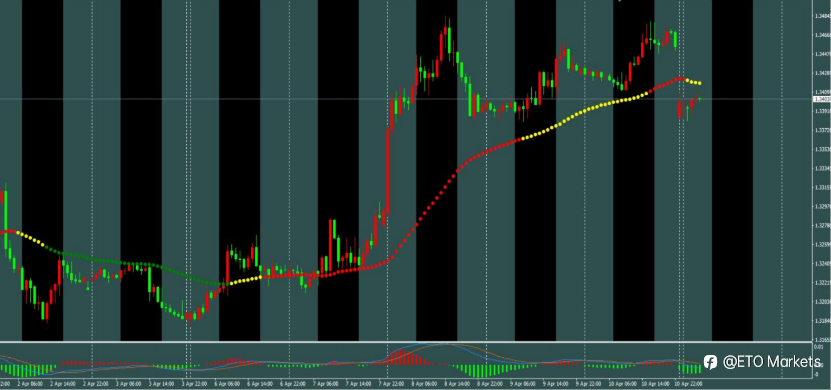This screenshot has height=390, width=831.
Task: Click the '6 Apr 22:00' time axis label
Action: click(293, 384)
